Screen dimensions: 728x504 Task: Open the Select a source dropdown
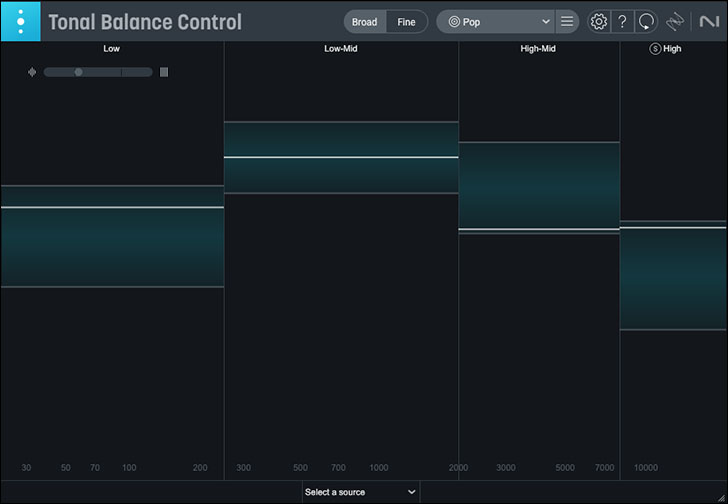click(361, 492)
